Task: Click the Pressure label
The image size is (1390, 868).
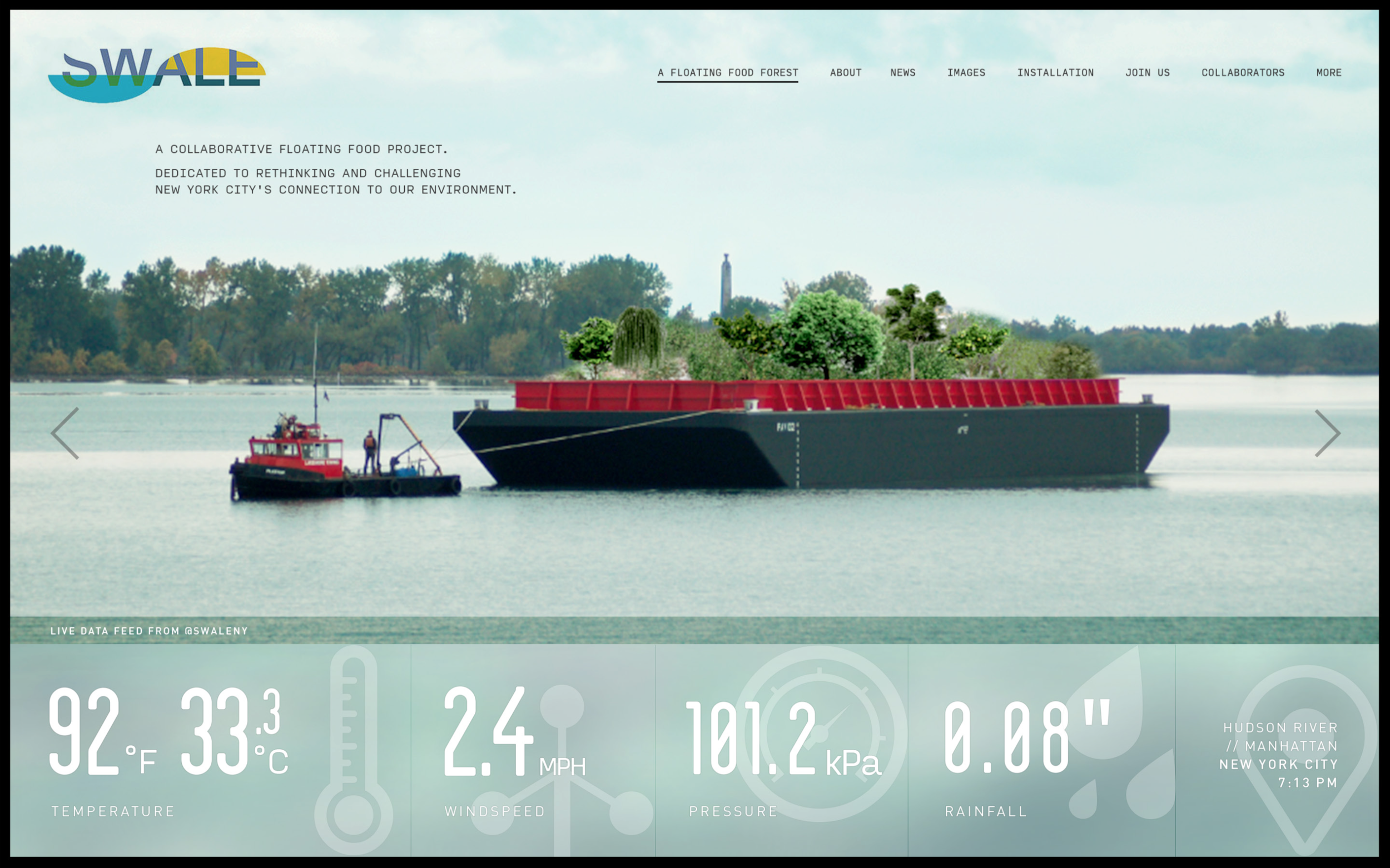Action: [733, 811]
